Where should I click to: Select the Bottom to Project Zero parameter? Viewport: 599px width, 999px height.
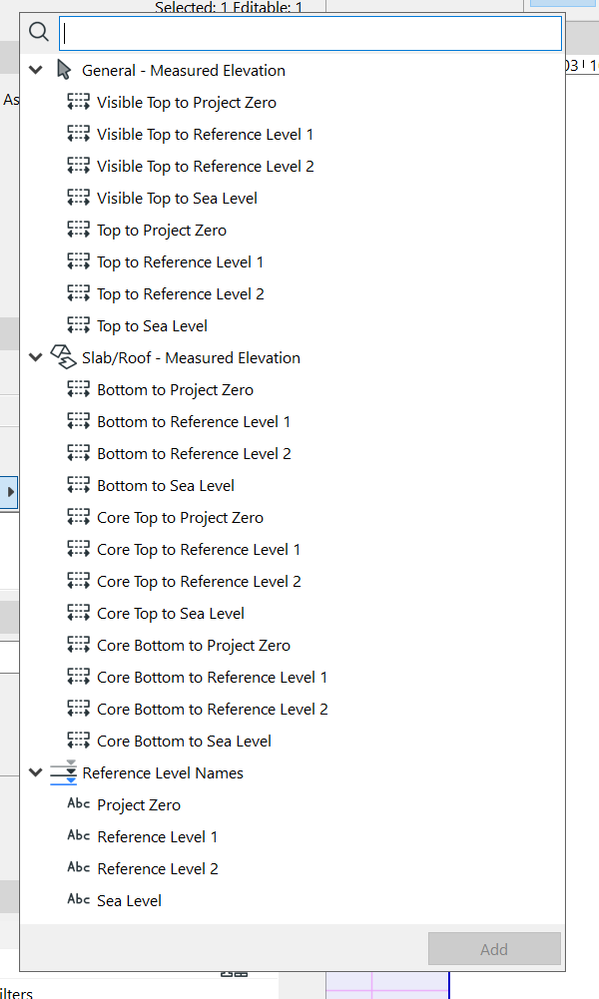coord(176,389)
